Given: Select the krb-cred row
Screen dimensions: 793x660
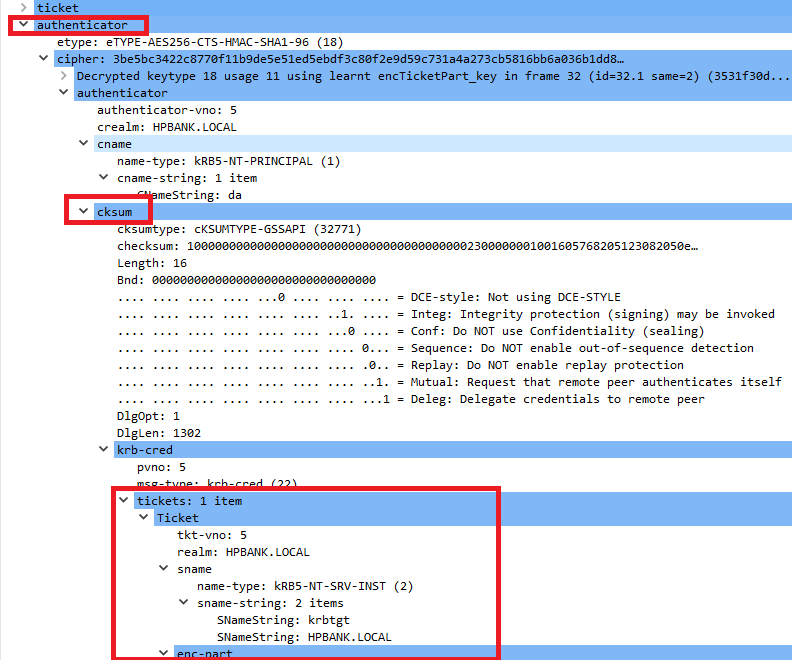Looking at the screenshot, I should click(x=145, y=450).
